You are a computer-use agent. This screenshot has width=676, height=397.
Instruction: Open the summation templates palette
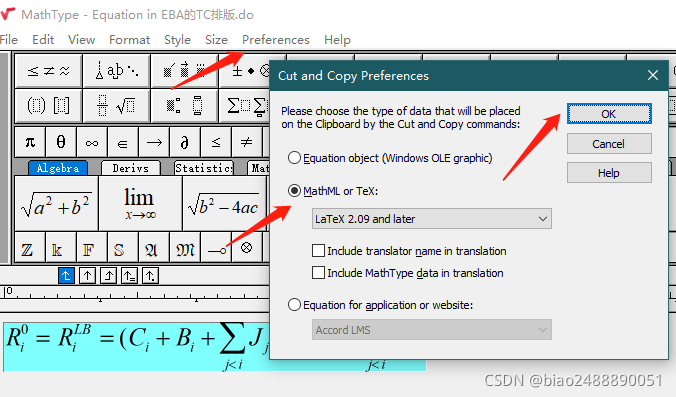[244, 105]
